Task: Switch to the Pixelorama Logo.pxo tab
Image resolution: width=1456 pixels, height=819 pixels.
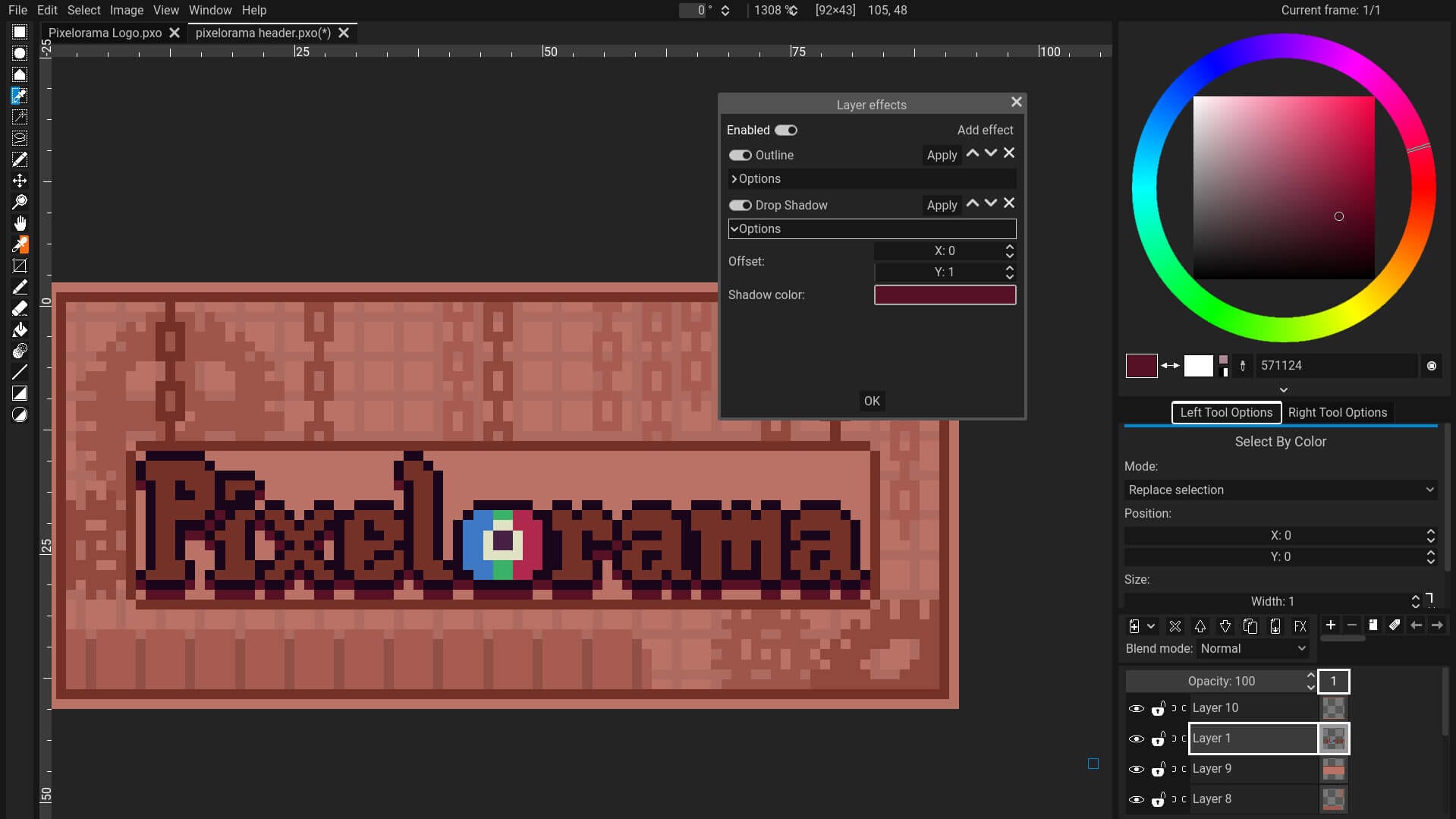Action: pyautogui.click(x=105, y=33)
